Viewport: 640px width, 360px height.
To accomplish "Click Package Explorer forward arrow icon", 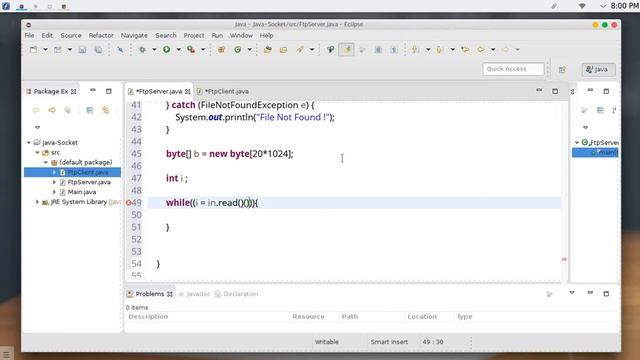I will click(x=52, y=110).
